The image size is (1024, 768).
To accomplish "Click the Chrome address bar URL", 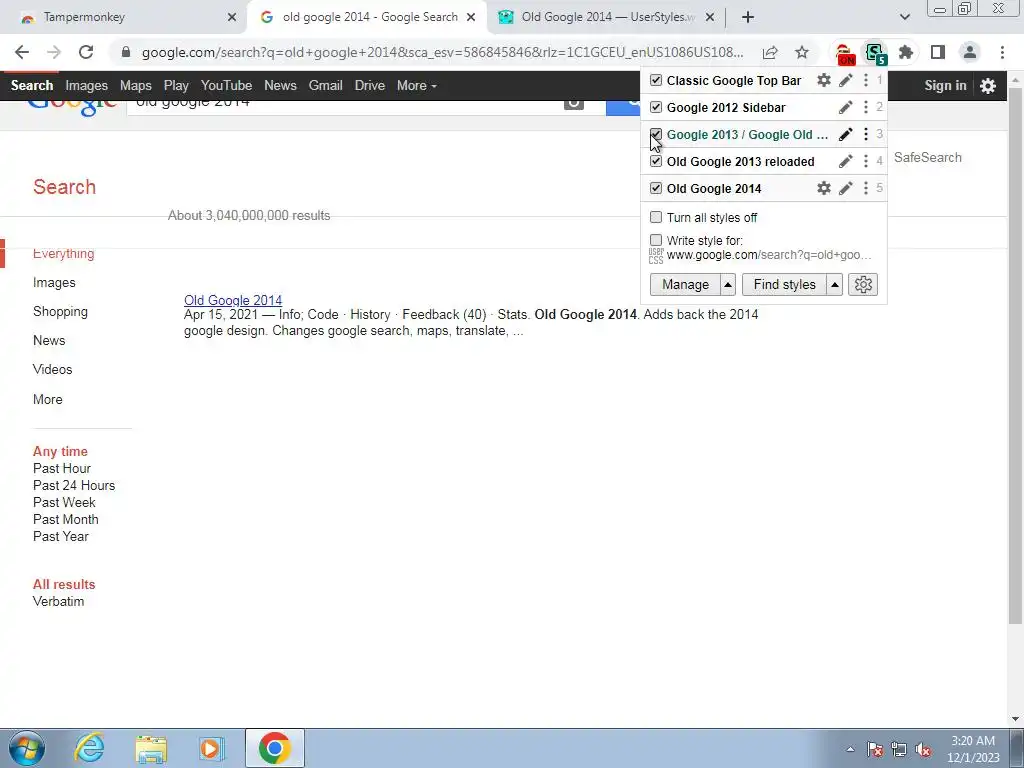I will click(442, 52).
